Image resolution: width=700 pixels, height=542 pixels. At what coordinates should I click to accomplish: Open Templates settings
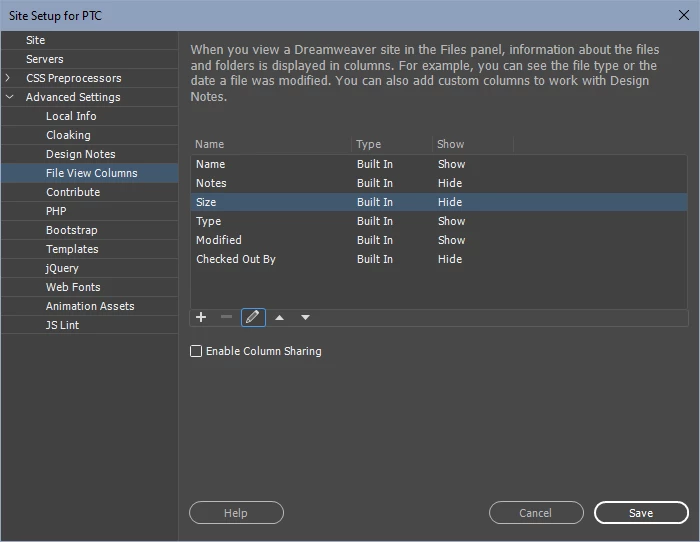[x=90, y=249]
